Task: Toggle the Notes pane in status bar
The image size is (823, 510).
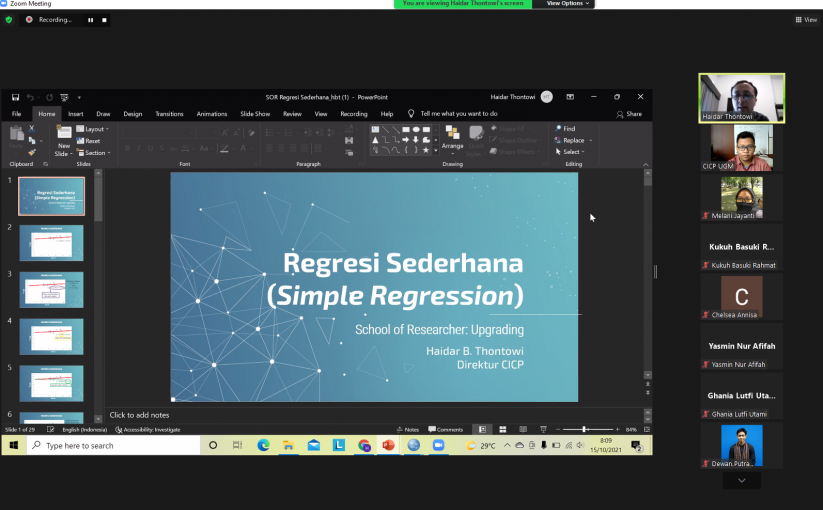Action: 408,429
